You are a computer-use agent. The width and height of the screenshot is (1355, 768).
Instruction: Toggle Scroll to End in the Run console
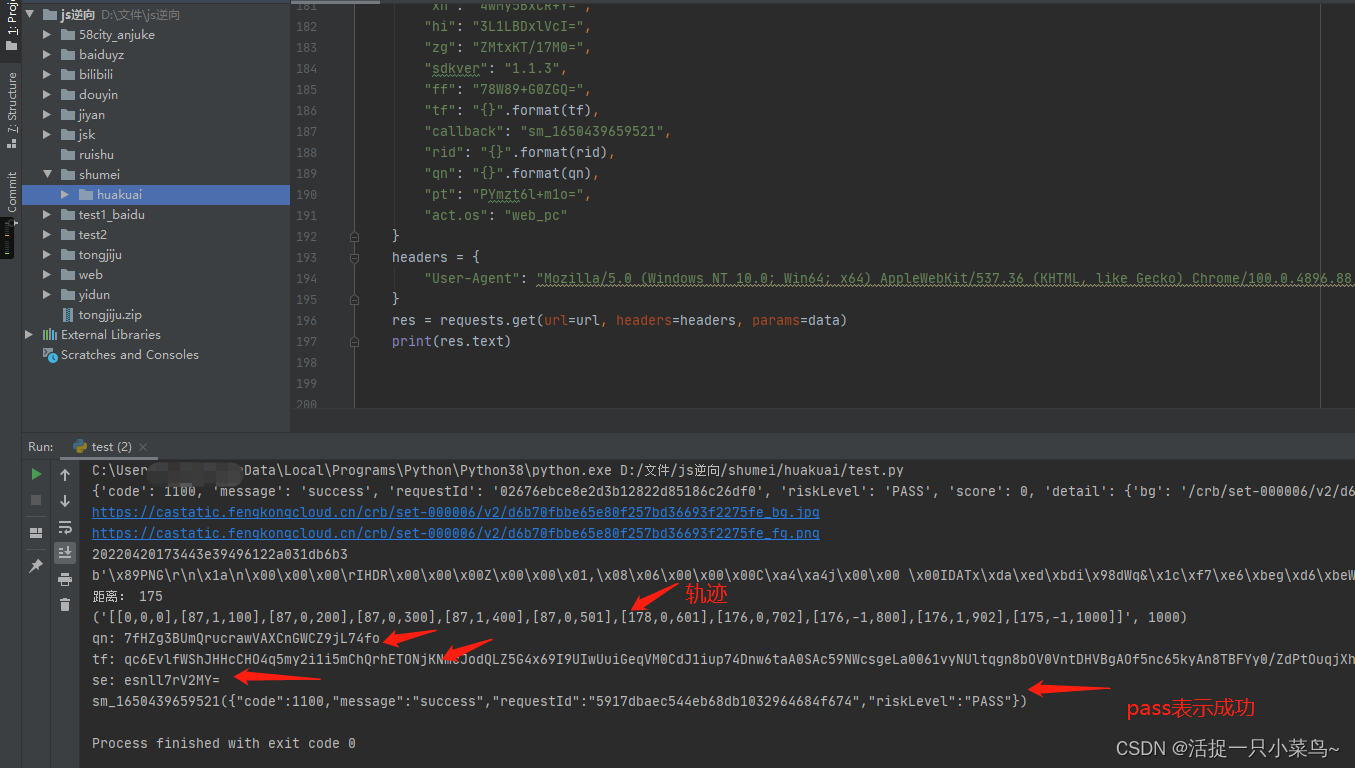point(65,552)
